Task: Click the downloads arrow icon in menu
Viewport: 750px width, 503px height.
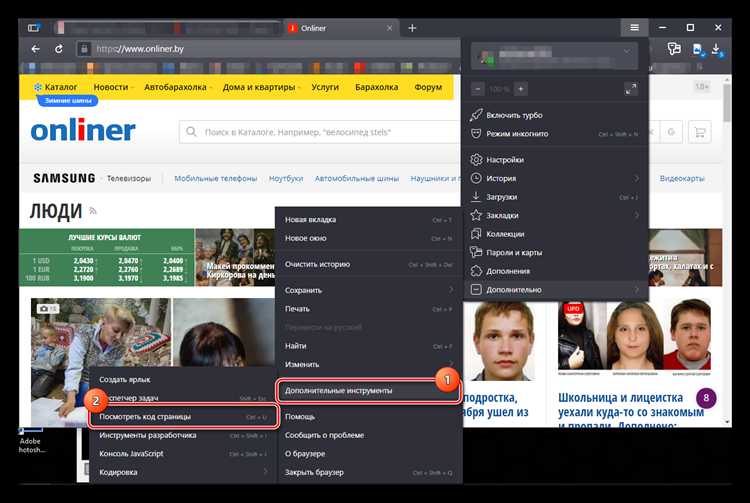Action: [476, 197]
